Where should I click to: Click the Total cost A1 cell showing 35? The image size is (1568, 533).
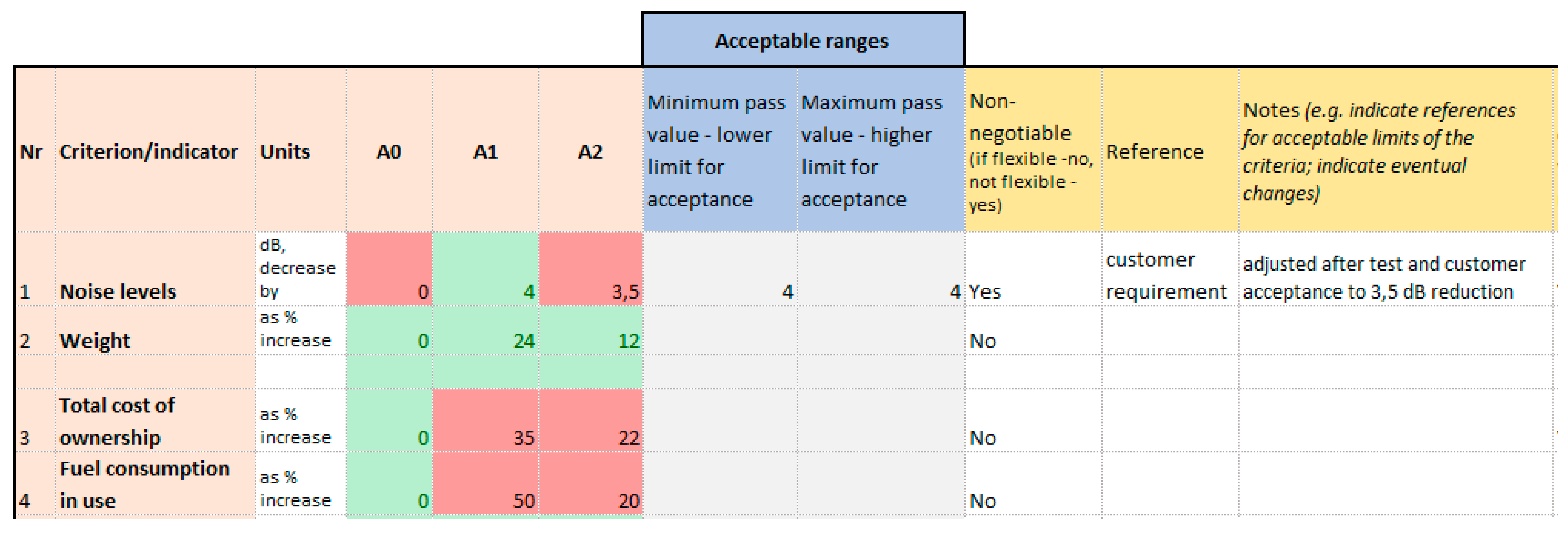click(485, 421)
